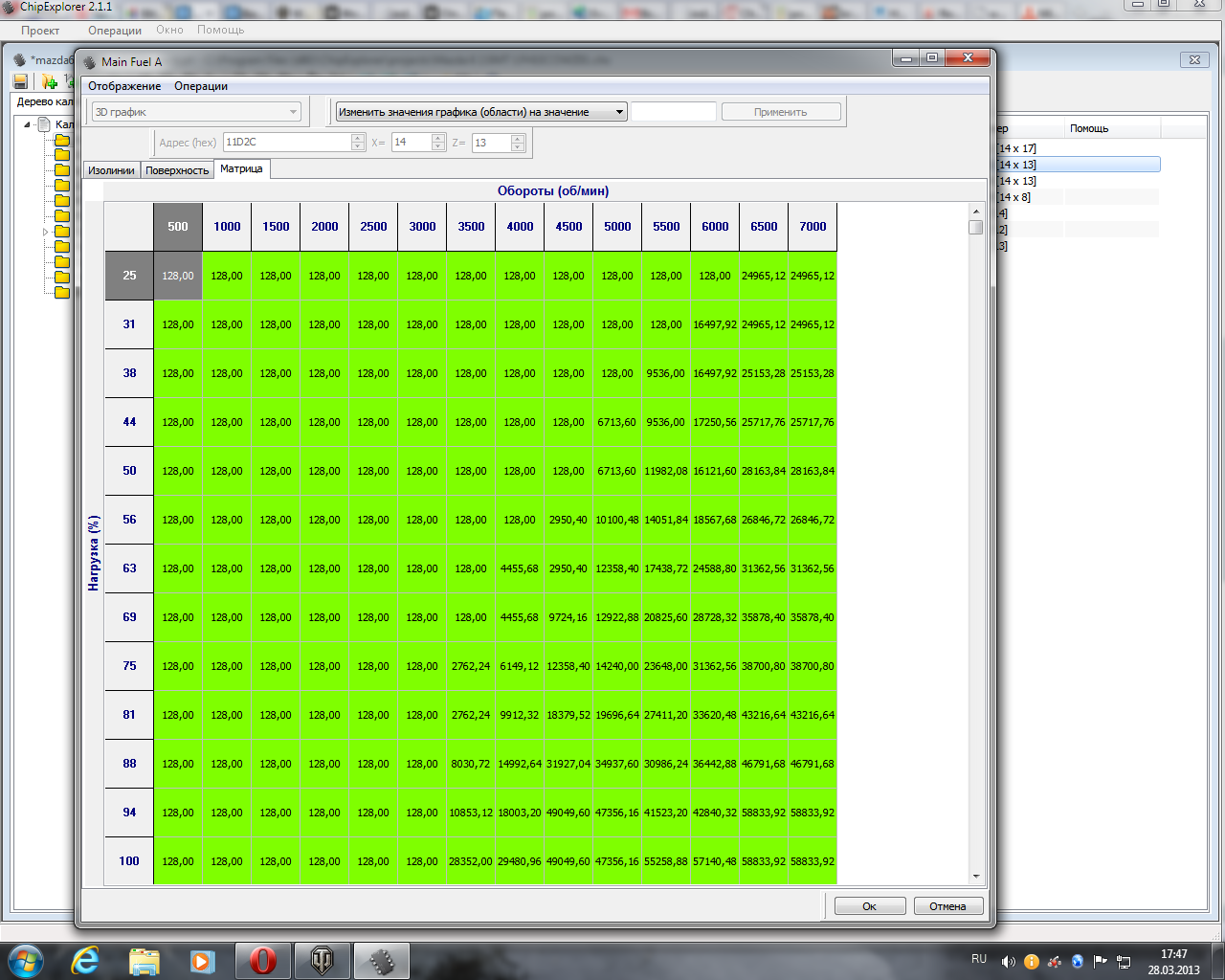
Task: Click the save icon in main toolbar
Action: coord(20,81)
